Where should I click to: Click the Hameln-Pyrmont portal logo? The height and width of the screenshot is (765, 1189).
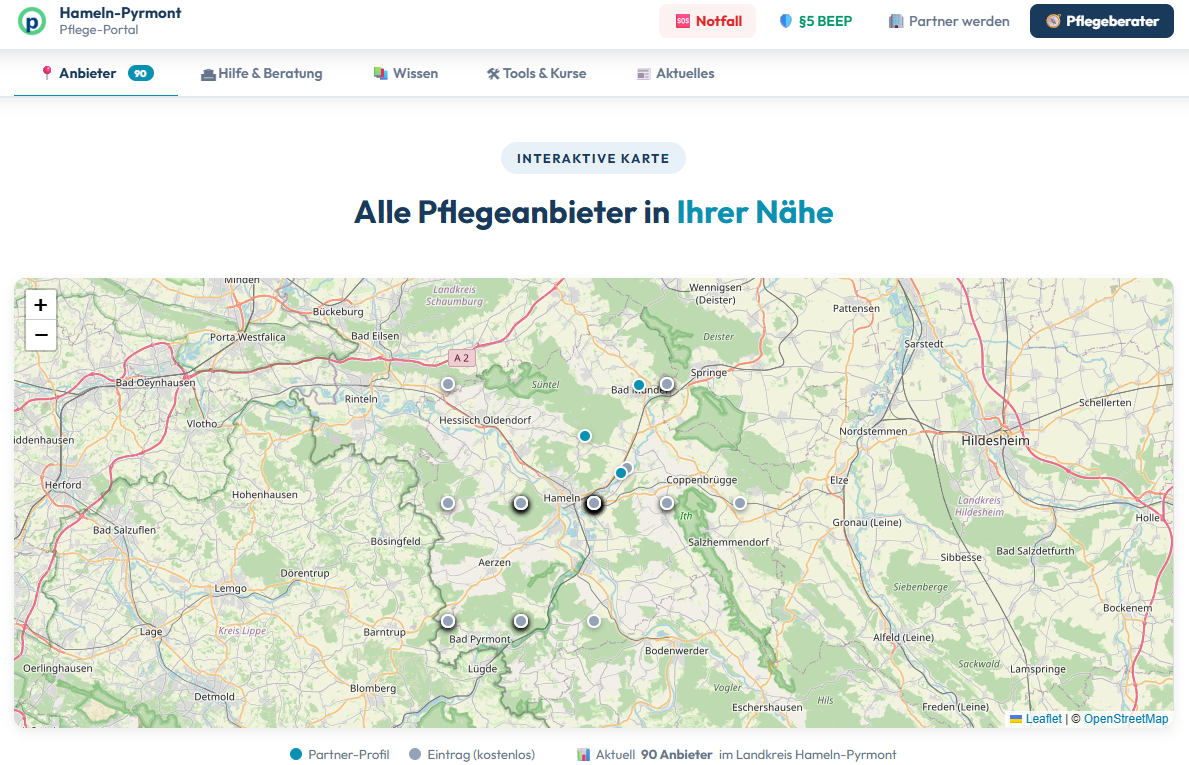point(31,21)
